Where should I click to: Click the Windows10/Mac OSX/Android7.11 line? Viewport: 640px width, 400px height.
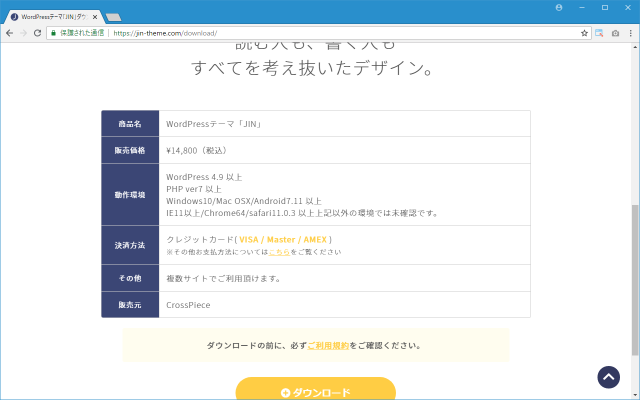(x=244, y=201)
